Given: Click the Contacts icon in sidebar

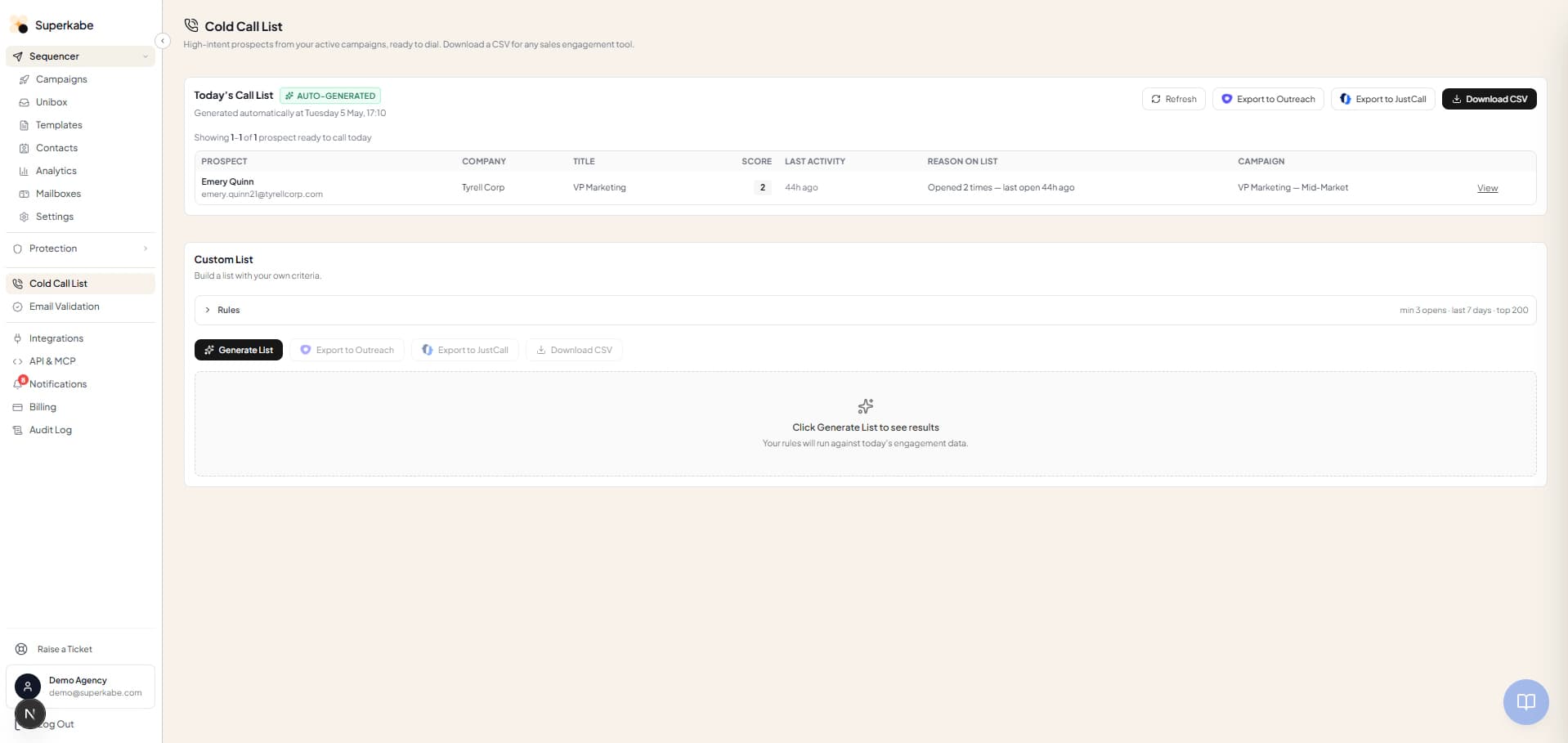Looking at the screenshot, I should tap(24, 148).
